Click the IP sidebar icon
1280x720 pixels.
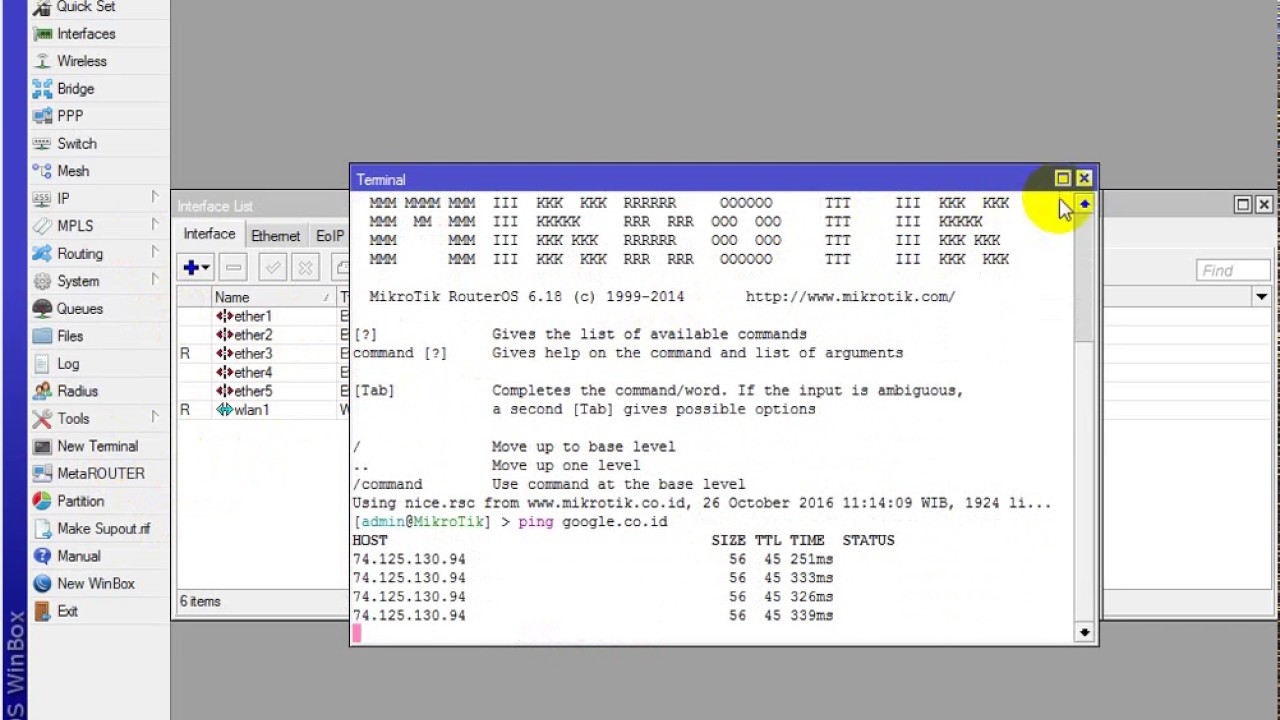click(41, 199)
